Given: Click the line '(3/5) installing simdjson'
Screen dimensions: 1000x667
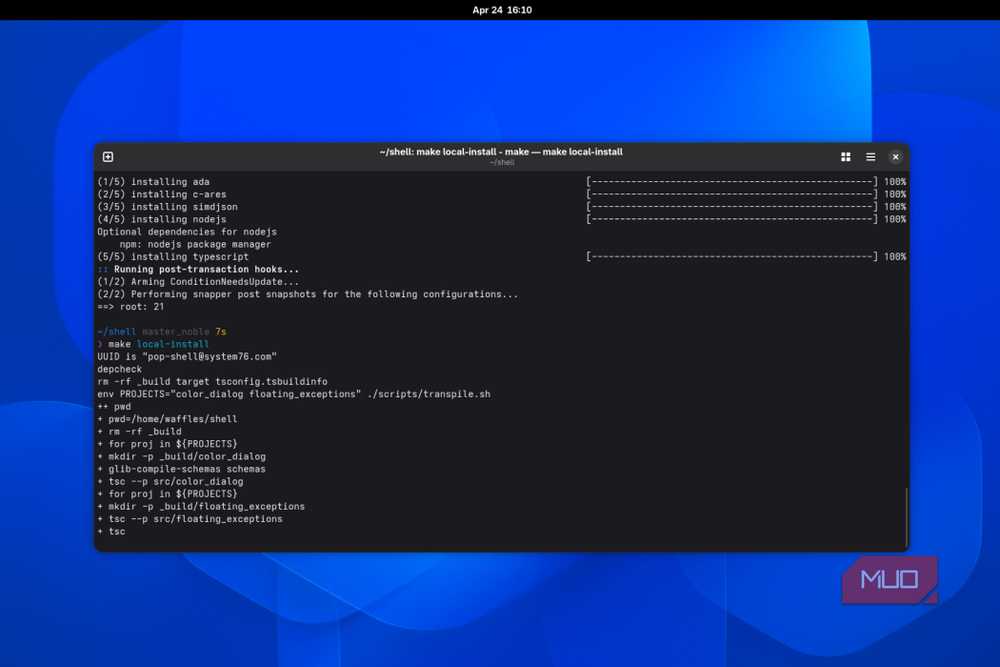Looking at the screenshot, I should coord(167,207).
